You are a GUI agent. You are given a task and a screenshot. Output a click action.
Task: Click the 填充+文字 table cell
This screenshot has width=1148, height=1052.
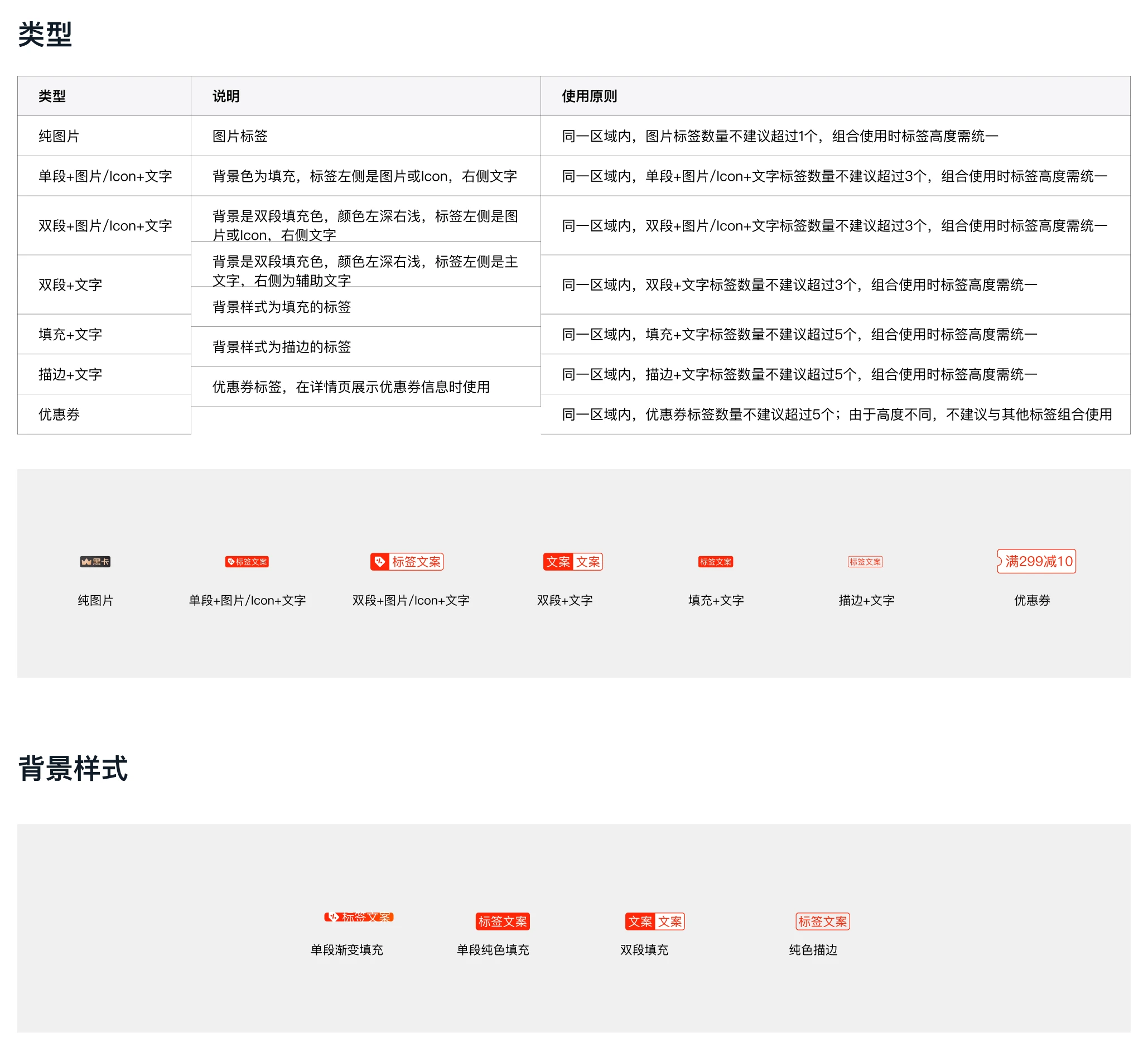coord(104,334)
